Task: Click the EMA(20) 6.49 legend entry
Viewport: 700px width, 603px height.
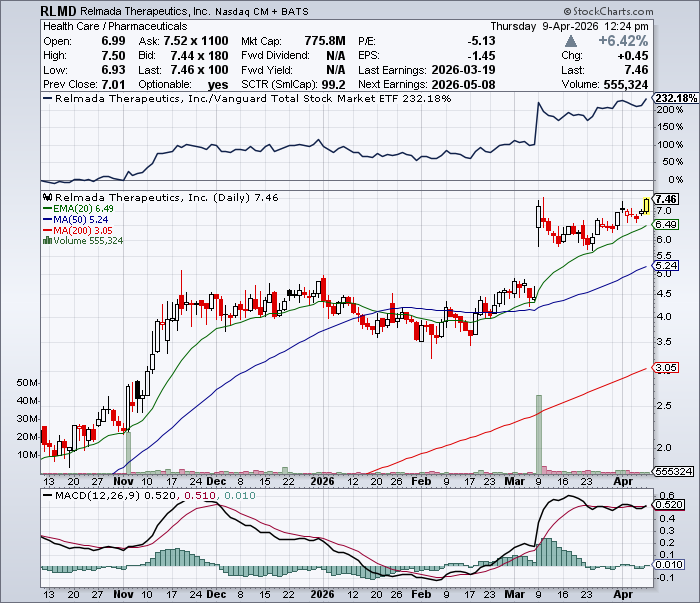Action: pos(78,208)
